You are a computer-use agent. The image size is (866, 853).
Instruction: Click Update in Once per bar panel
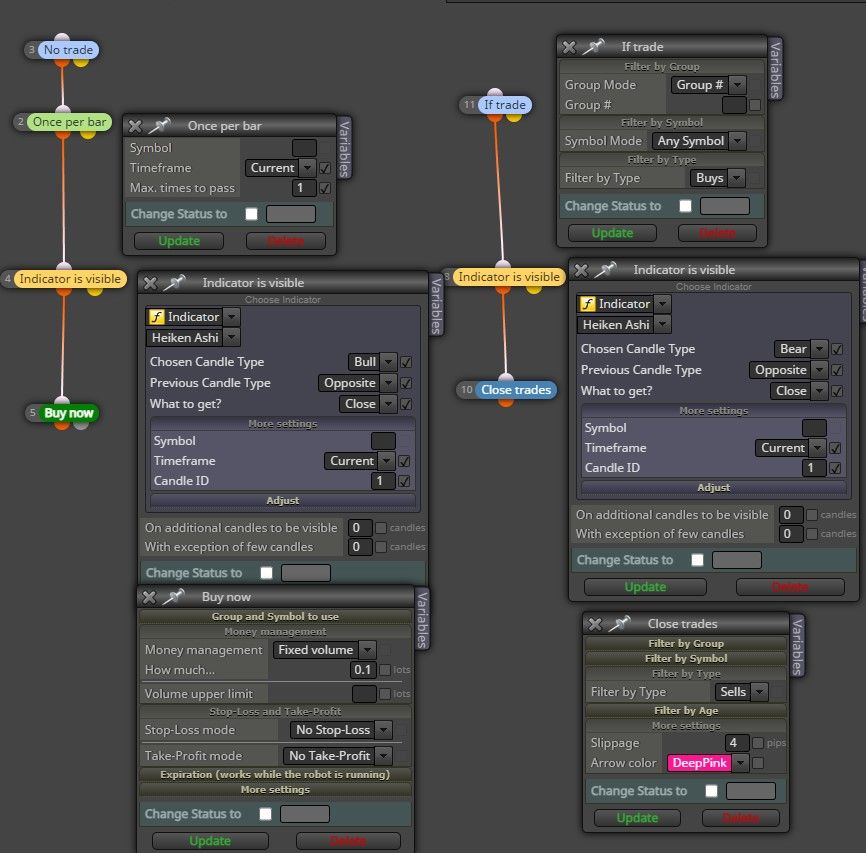[x=179, y=241]
